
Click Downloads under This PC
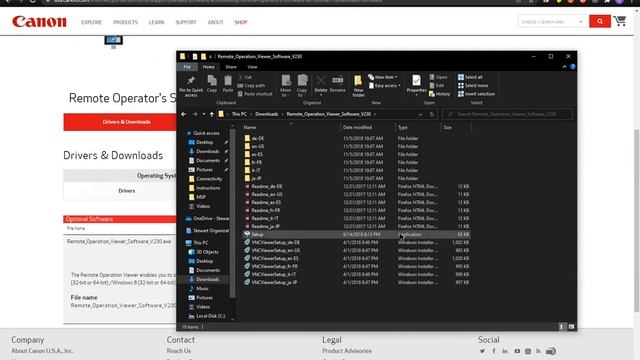(207, 279)
